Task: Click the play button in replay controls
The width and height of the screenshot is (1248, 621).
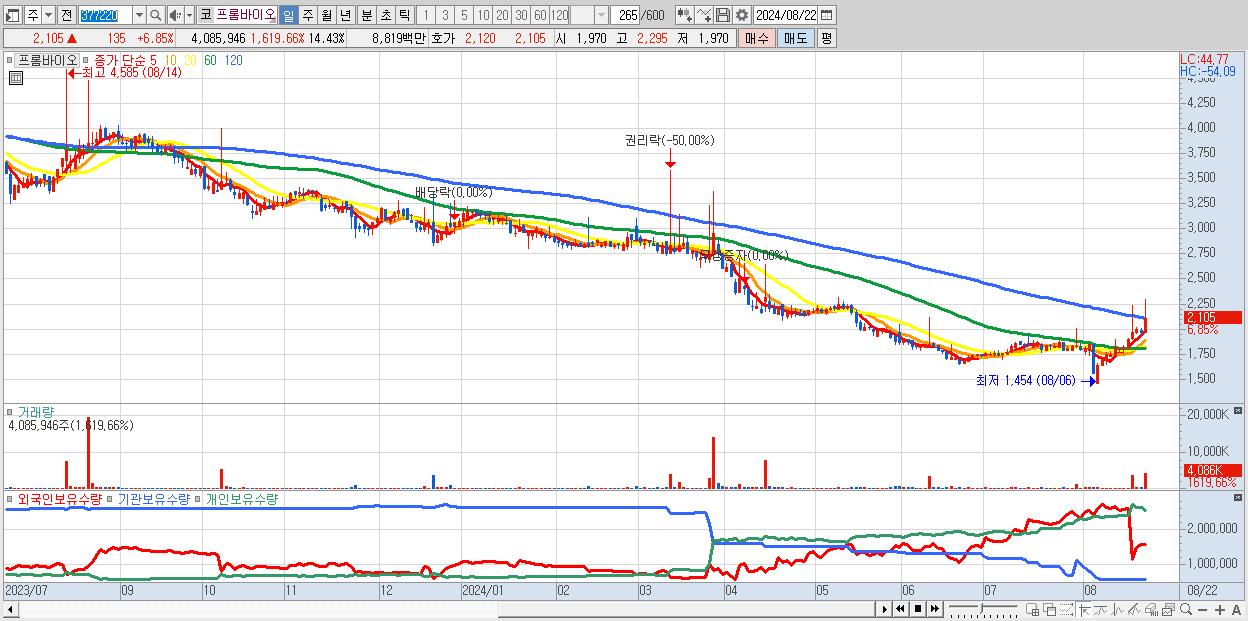Action: coord(884,609)
